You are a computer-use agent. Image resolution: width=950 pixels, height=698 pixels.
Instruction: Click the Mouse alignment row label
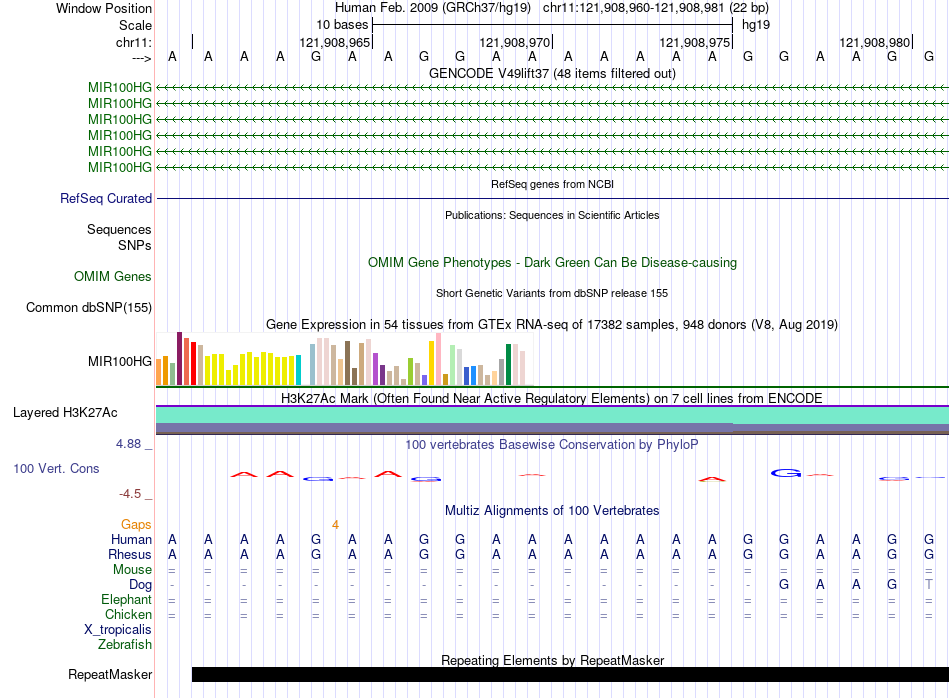pos(132,570)
